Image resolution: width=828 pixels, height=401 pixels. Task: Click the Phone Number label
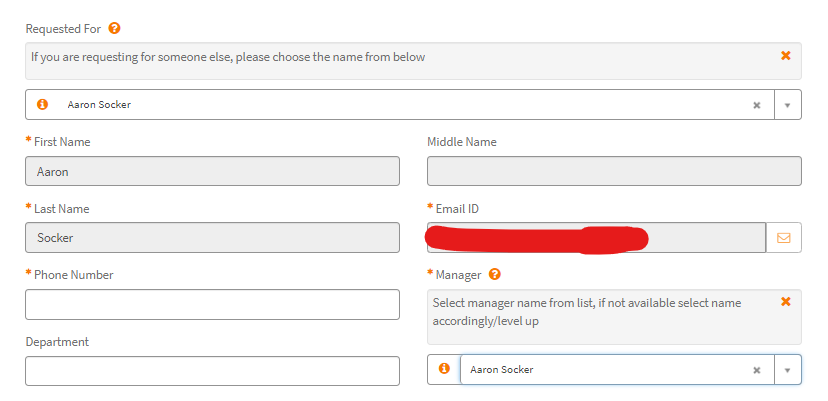click(x=73, y=275)
